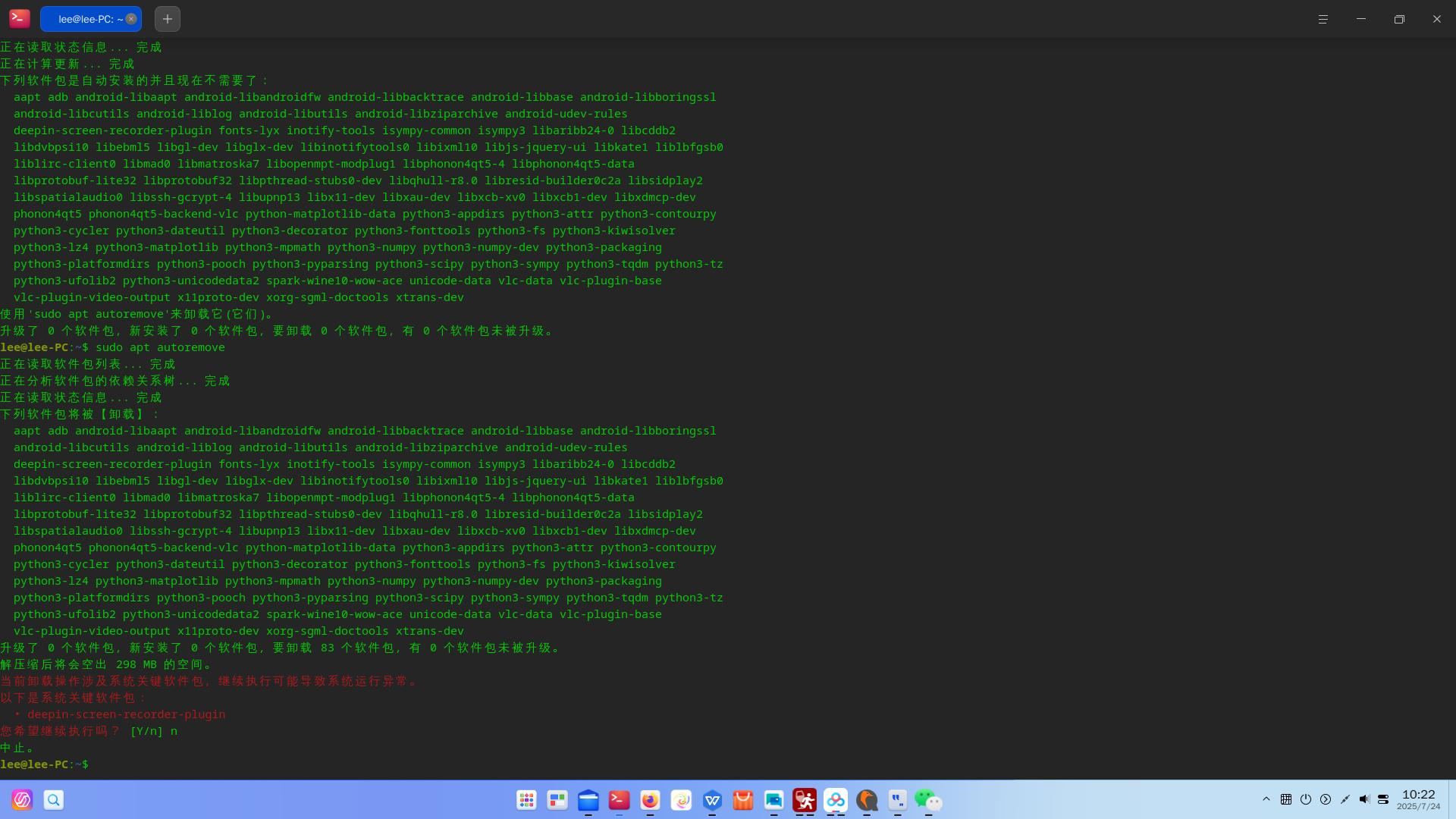Expand the hidden system tray arrow
This screenshot has height=819, width=1456.
pos(1266,799)
